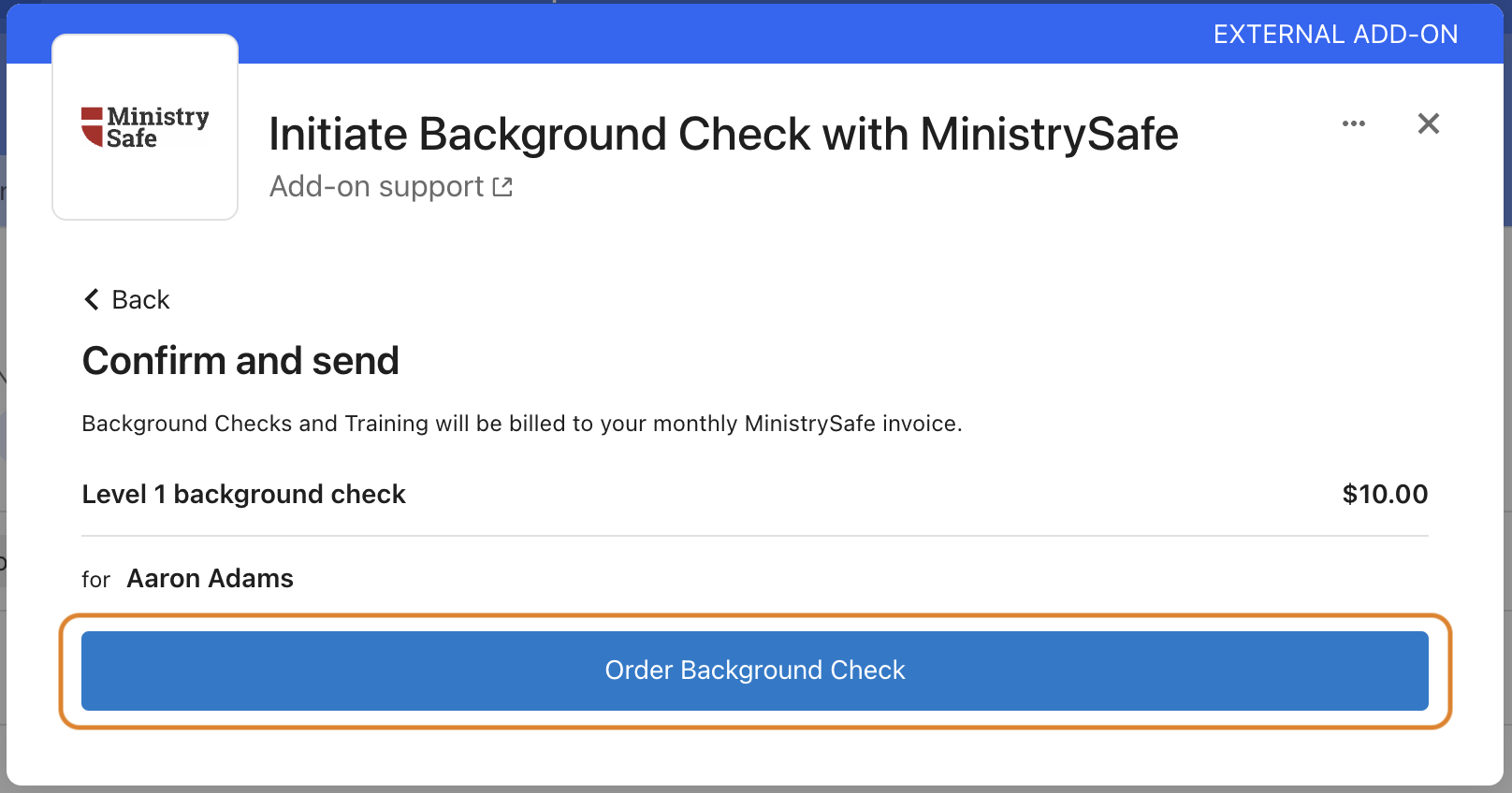Click the name Aaron Adams
Viewport: 1512px width, 793px height.
click(x=211, y=579)
